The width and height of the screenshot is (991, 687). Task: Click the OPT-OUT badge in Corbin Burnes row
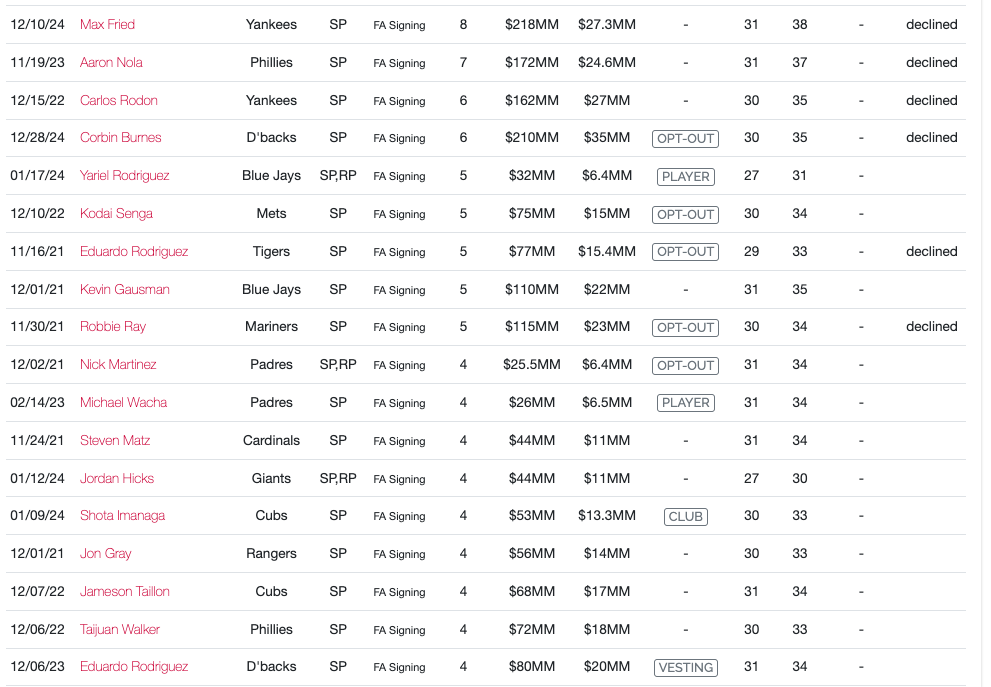(685, 138)
